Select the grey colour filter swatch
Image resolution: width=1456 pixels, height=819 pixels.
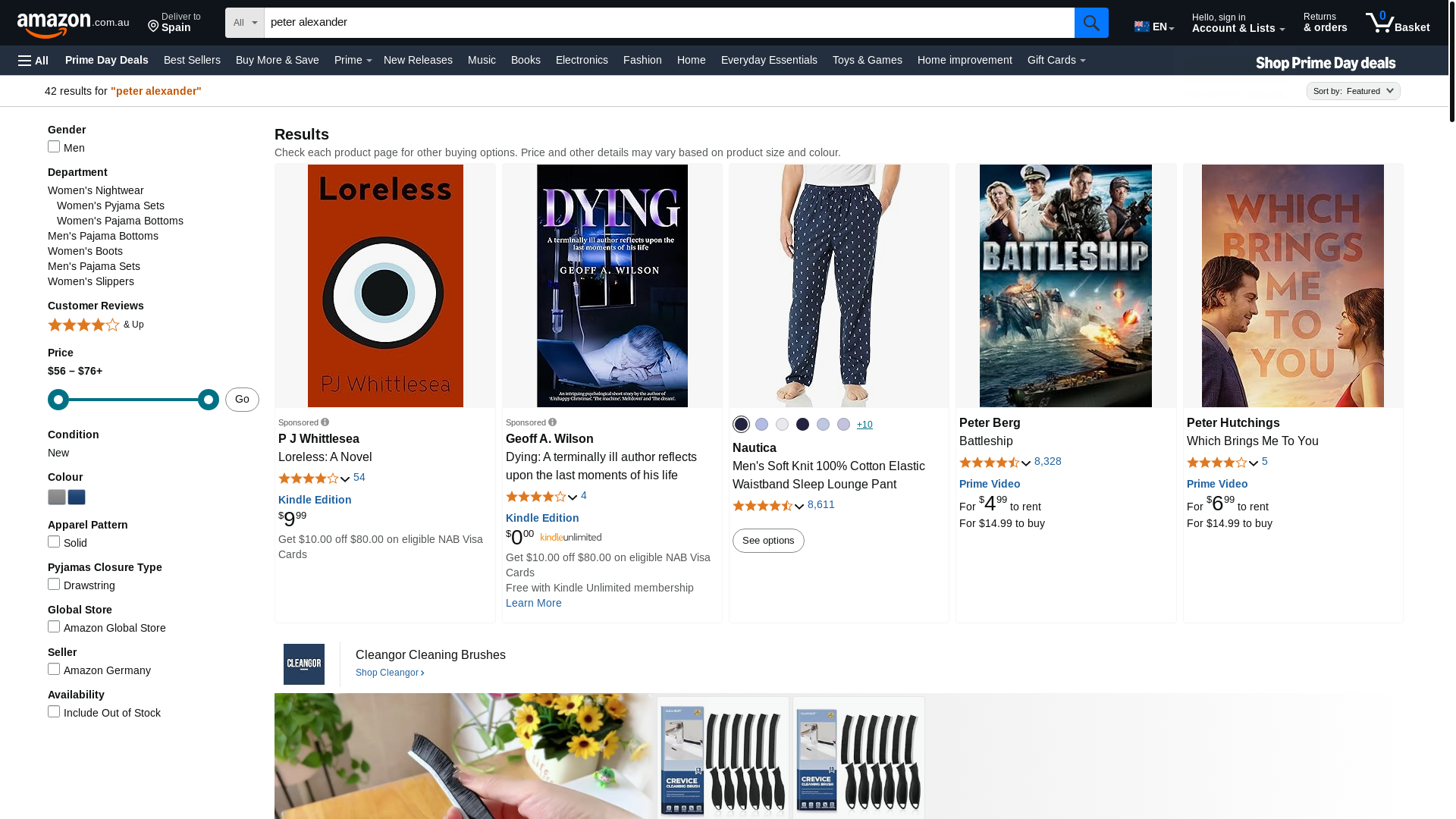click(57, 497)
